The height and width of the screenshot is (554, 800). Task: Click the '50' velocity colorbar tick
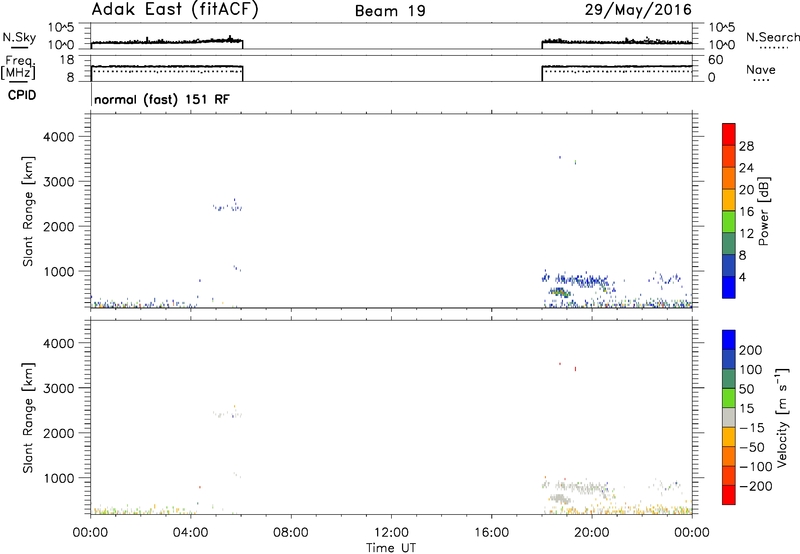tap(746, 389)
